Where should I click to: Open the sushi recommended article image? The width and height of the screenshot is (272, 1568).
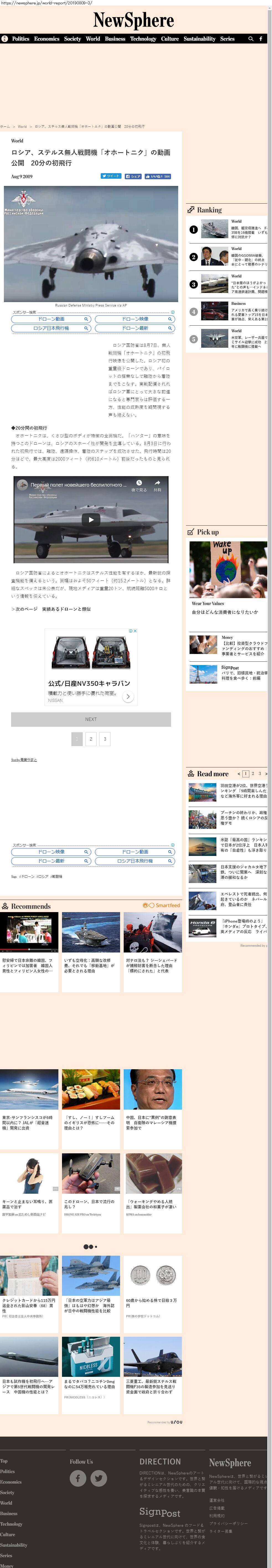pos(91,1090)
